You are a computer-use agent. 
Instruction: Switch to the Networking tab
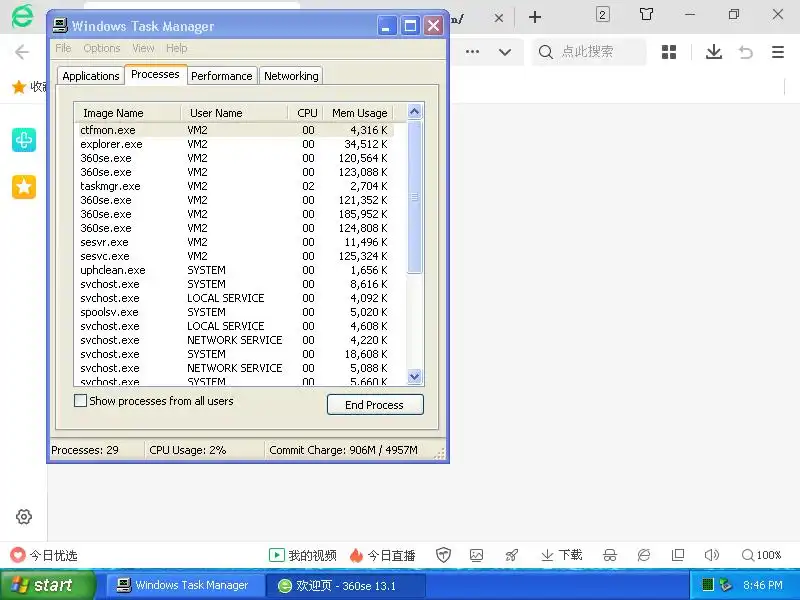pyautogui.click(x=291, y=76)
